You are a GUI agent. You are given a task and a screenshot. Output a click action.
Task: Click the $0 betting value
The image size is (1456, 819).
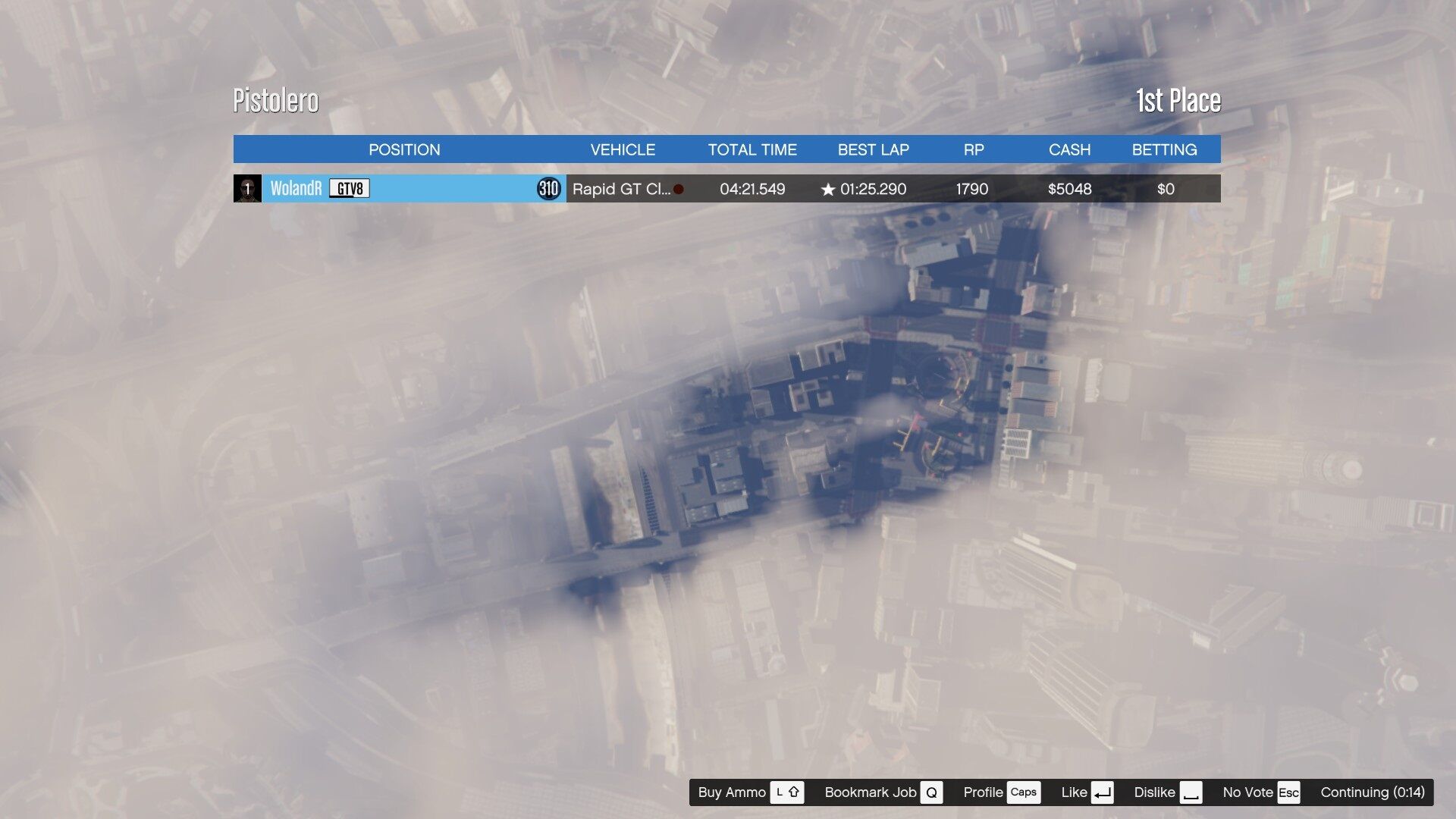pyautogui.click(x=1166, y=189)
